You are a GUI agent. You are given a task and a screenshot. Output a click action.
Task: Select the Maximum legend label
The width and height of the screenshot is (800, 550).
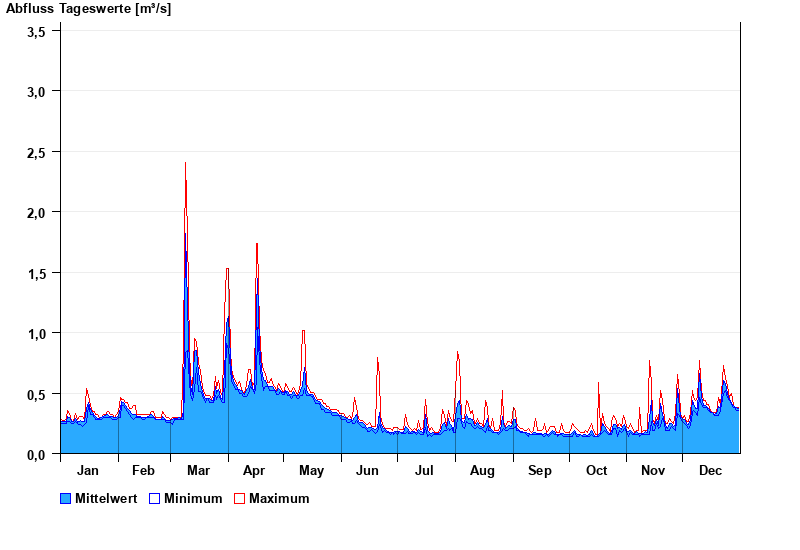click(x=279, y=498)
